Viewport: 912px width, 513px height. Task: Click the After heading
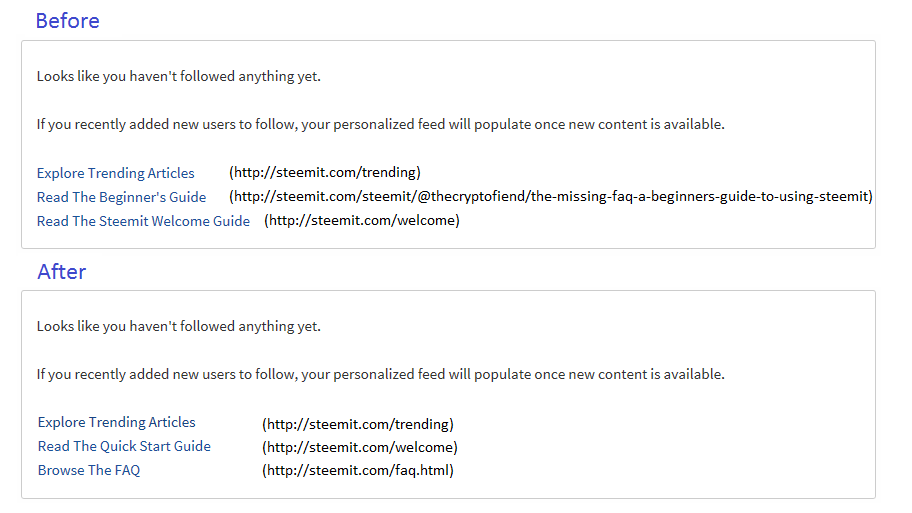(x=62, y=272)
